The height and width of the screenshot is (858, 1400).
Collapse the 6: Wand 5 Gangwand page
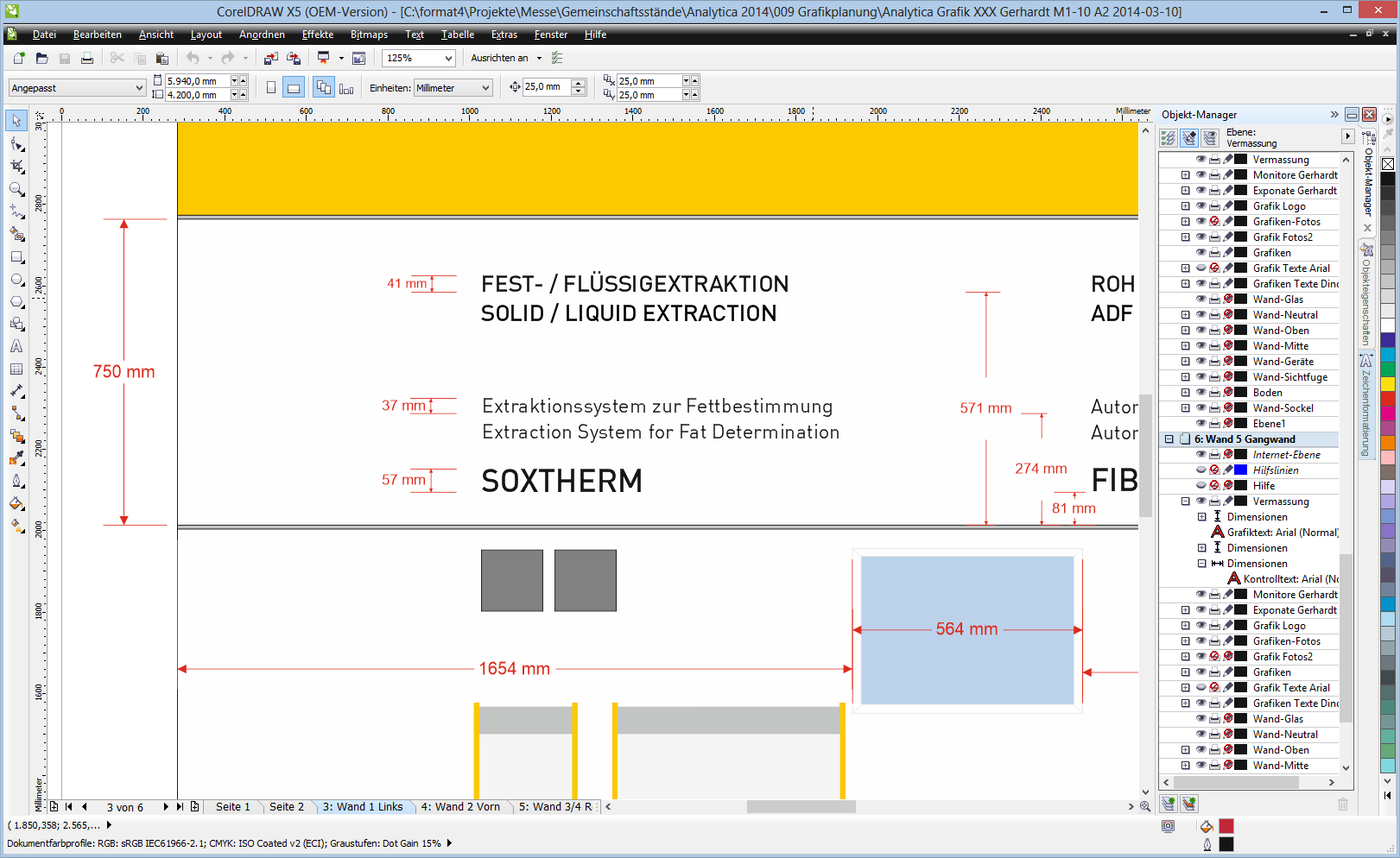pos(1169,439)
